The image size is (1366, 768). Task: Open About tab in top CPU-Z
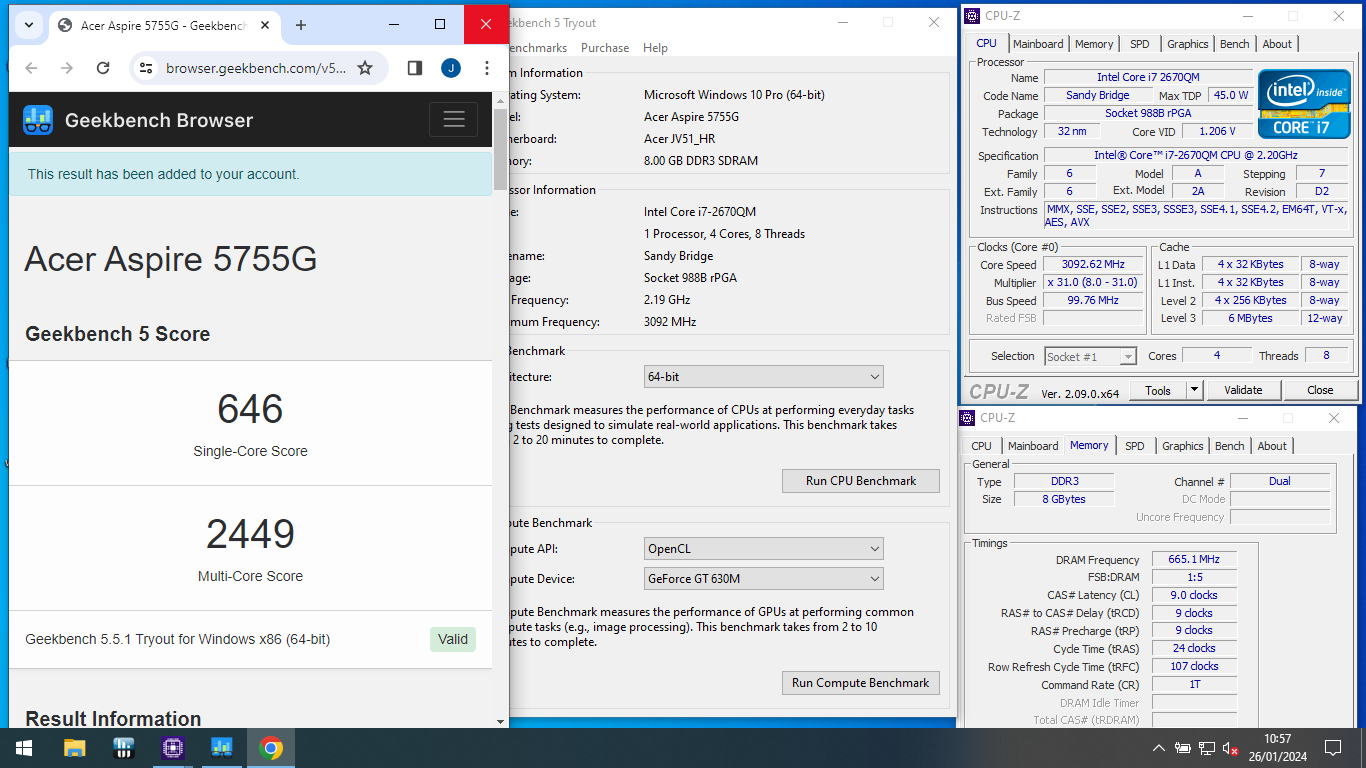[x=1277, y=44]
